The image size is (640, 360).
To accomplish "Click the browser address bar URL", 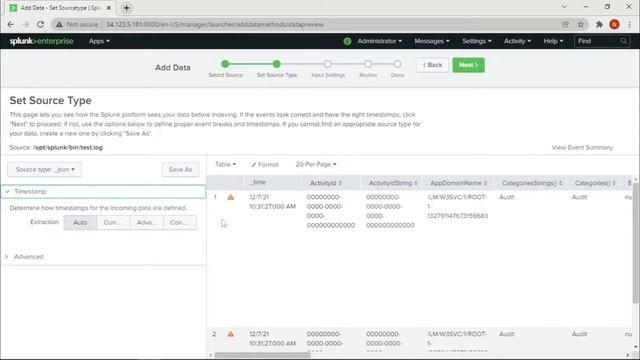I will click(x=215, y=24).
